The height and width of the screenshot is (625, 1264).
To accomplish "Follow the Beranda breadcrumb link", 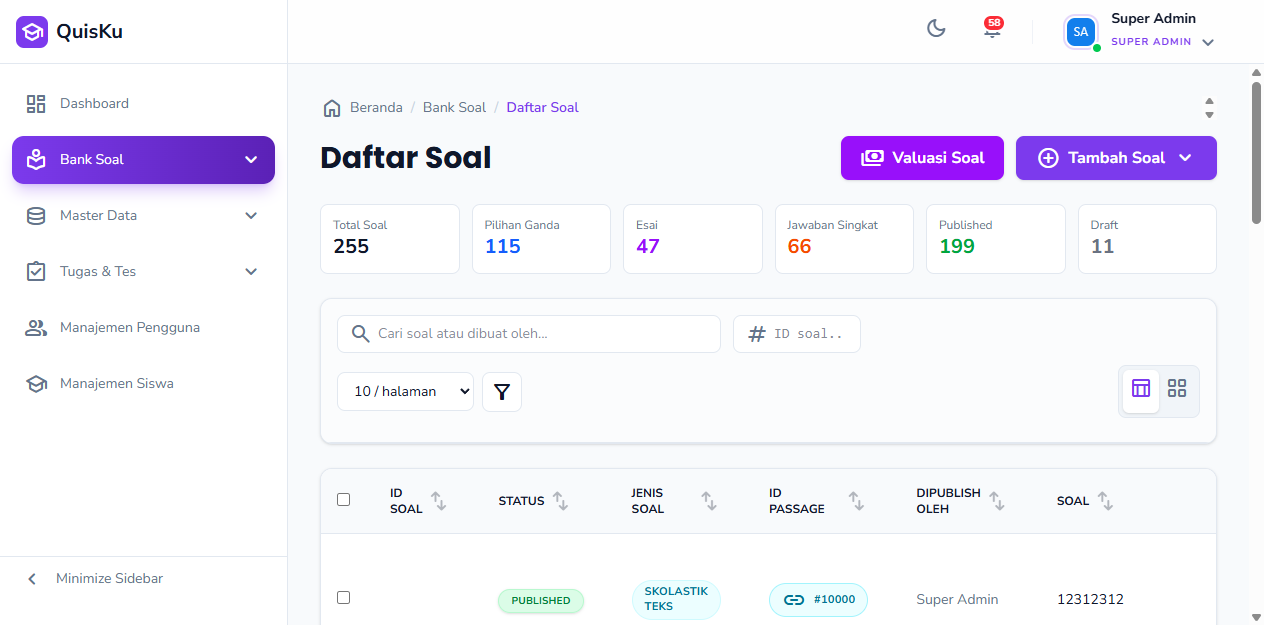I will point(376,108).
